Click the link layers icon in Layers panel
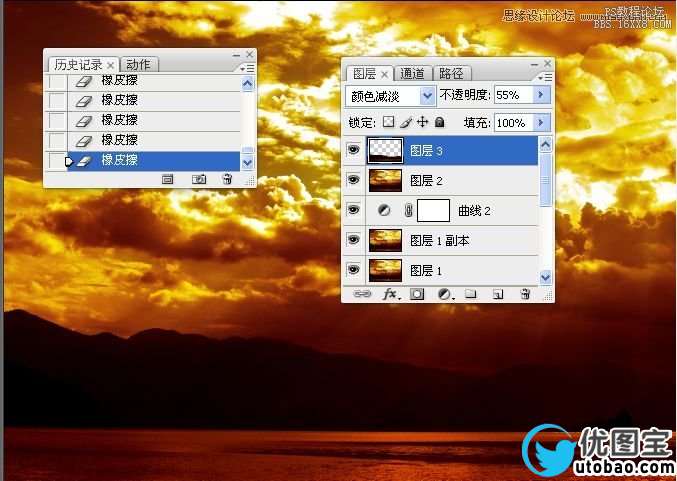The image size is (677, 481). click(362, 294)
